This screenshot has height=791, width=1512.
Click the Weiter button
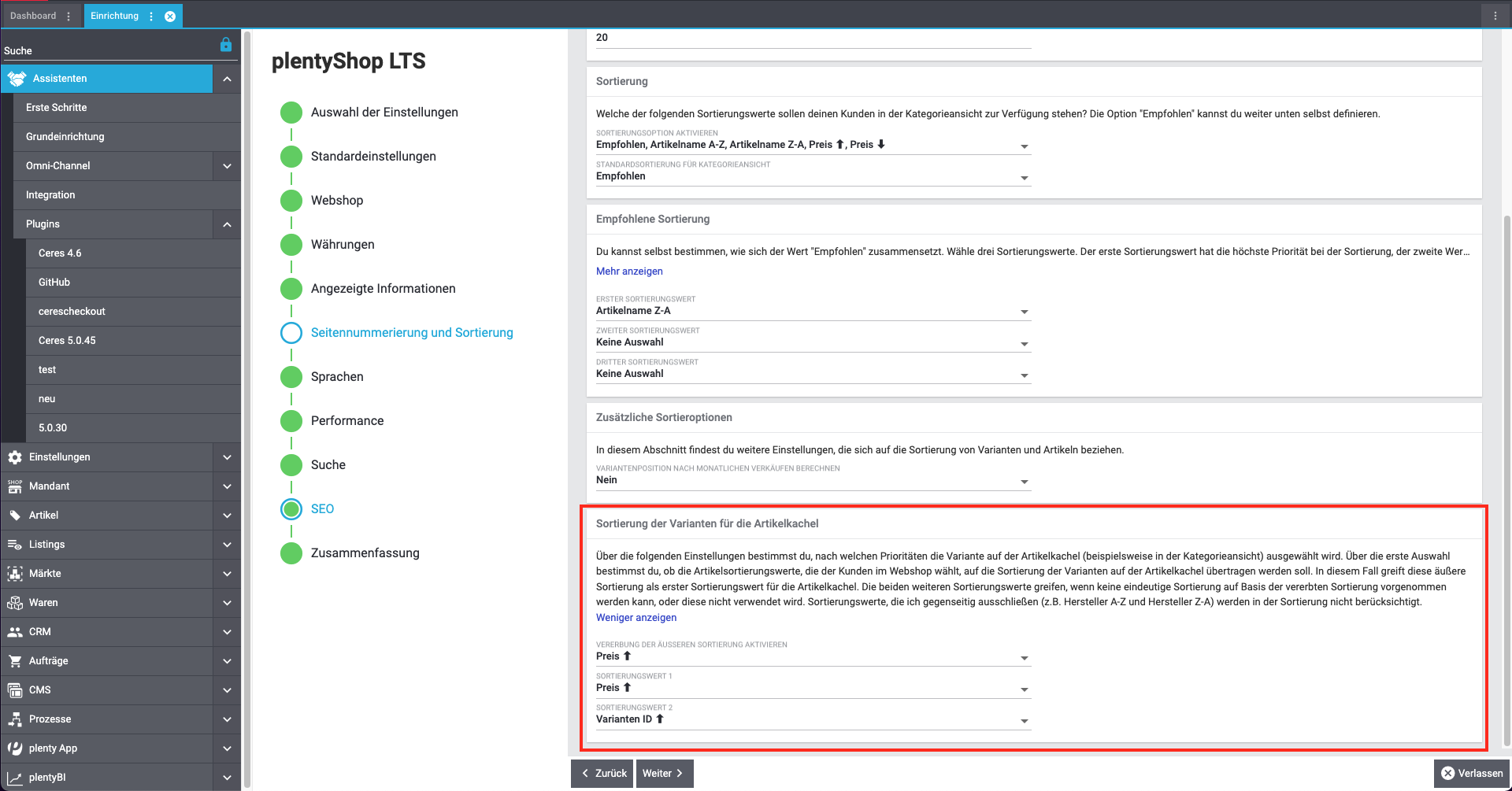pos(663,774)
